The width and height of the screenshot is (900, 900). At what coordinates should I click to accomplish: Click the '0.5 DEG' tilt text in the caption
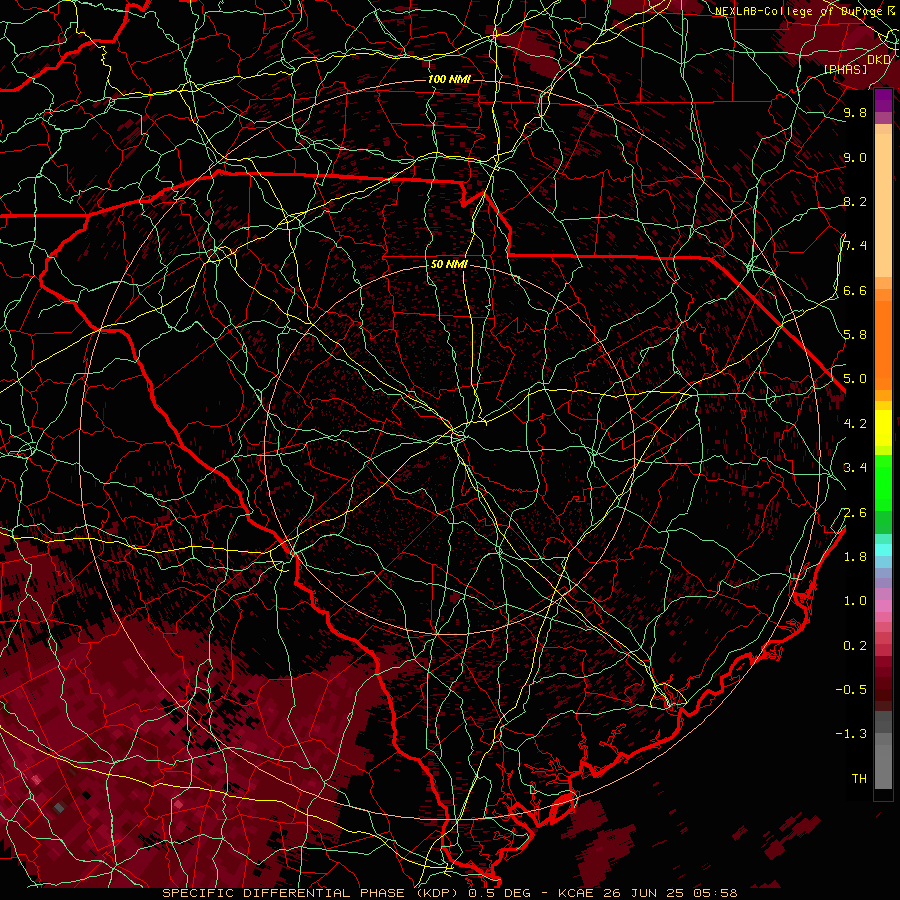(497, 893)
